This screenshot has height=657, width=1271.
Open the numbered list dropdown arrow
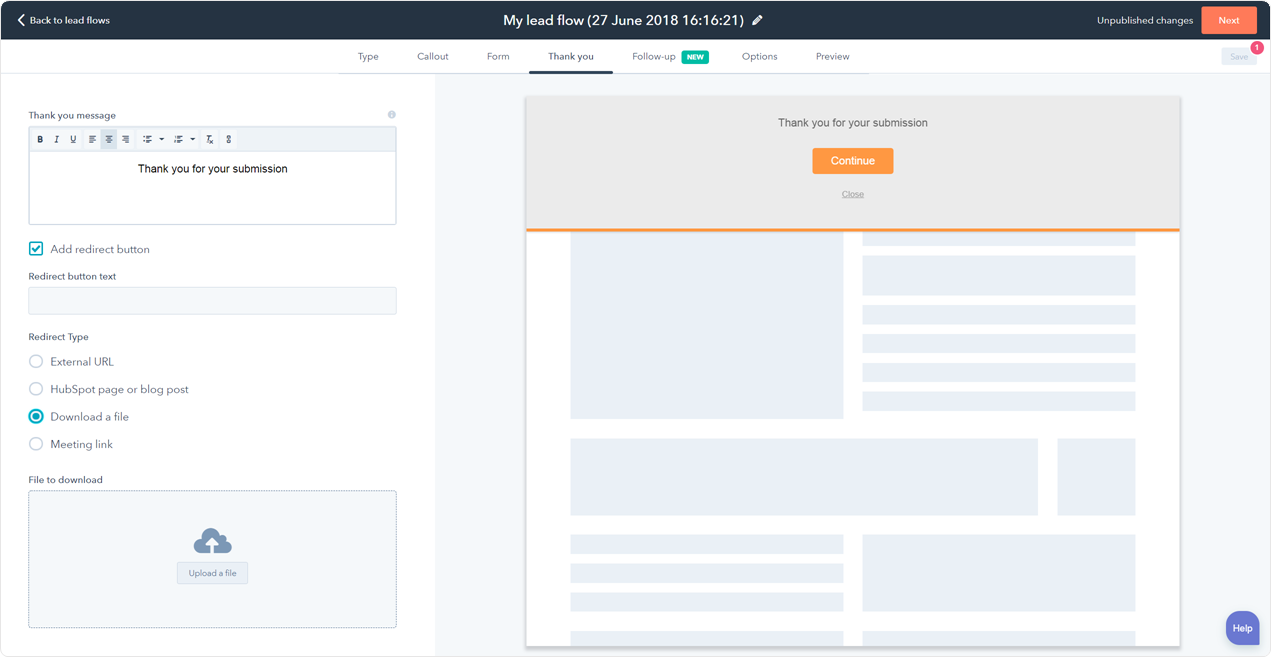click(193, 140)
